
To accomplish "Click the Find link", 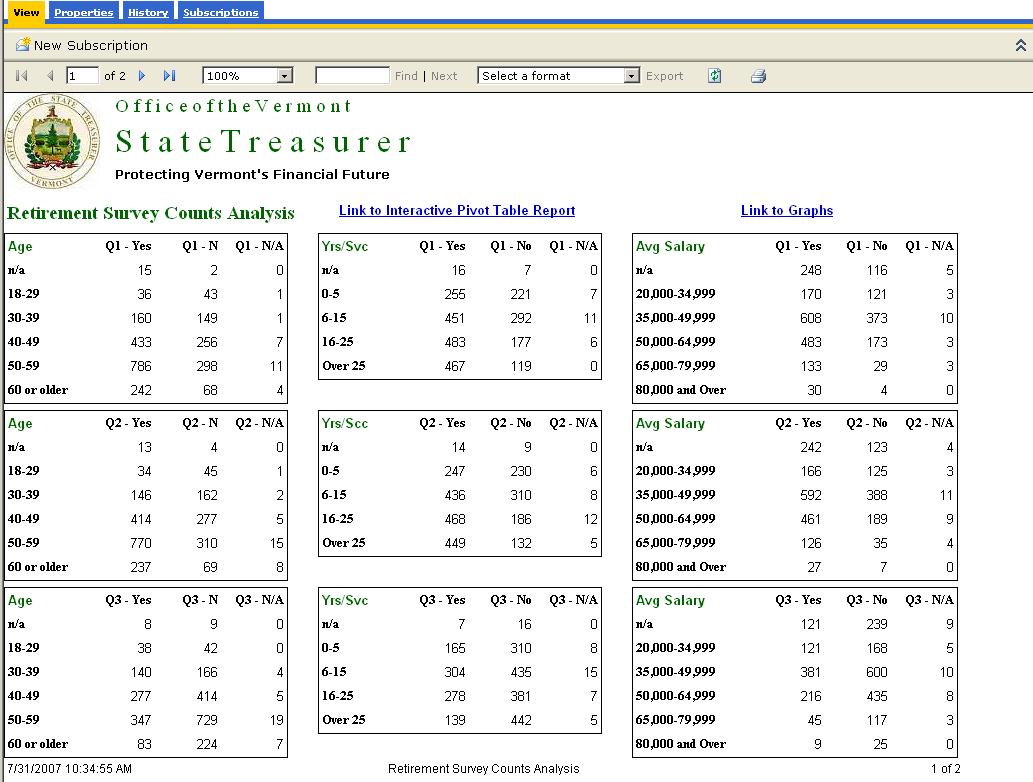I will pos(406,76).
